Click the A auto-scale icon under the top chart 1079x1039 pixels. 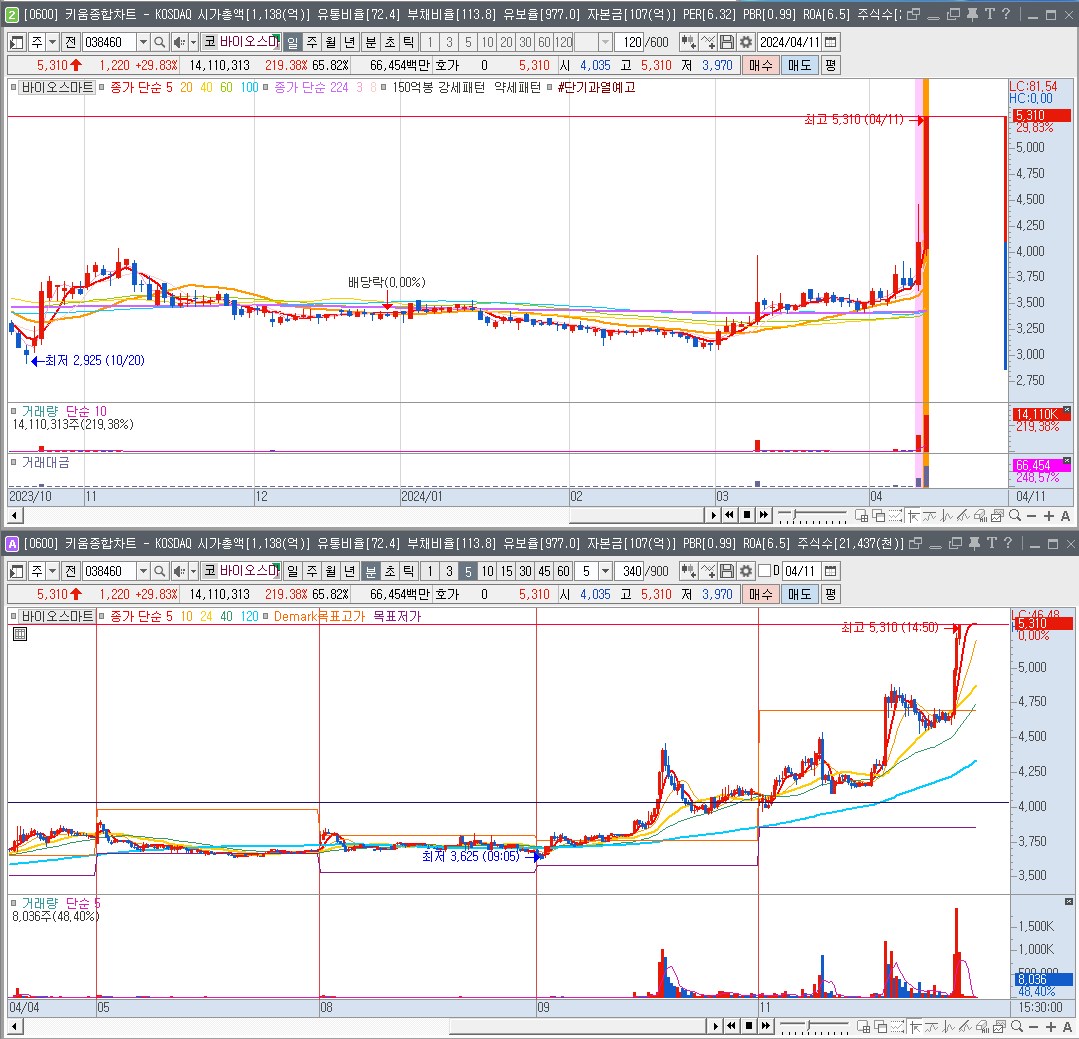(1065, 515)
